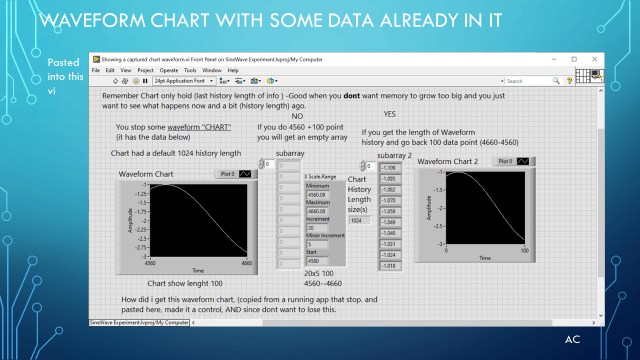Open the Window menu
The height and width of the screenshot is (360, 640).
coord(212,70)
